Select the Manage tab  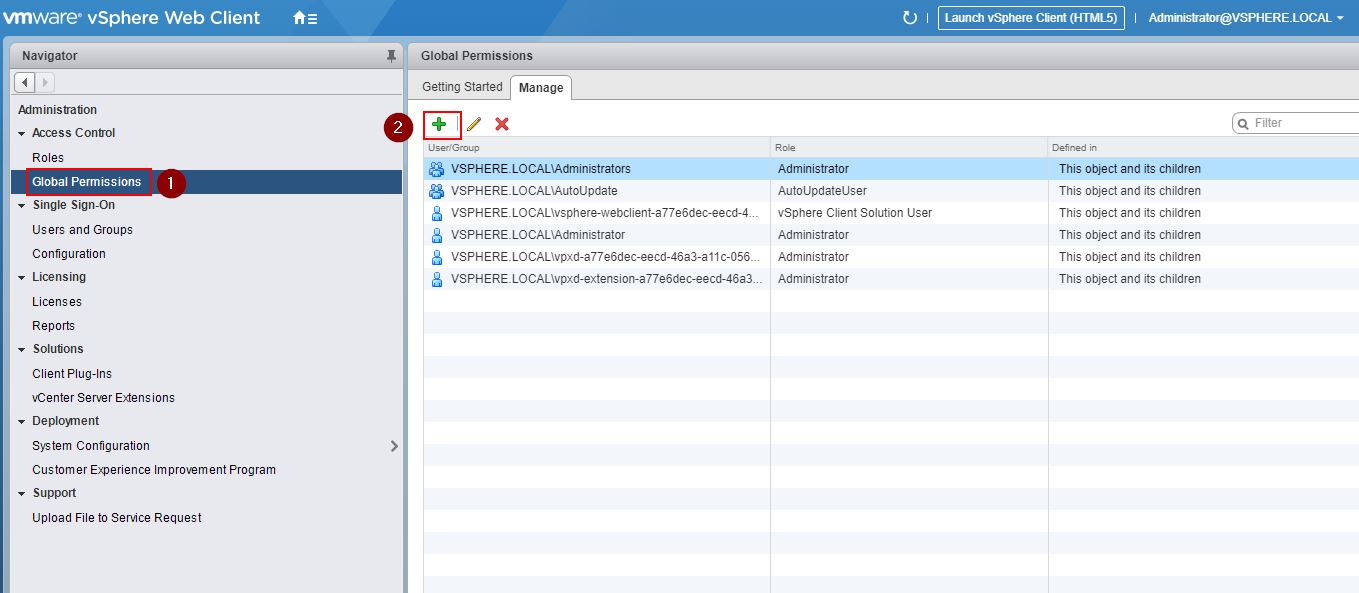point(541,88)
